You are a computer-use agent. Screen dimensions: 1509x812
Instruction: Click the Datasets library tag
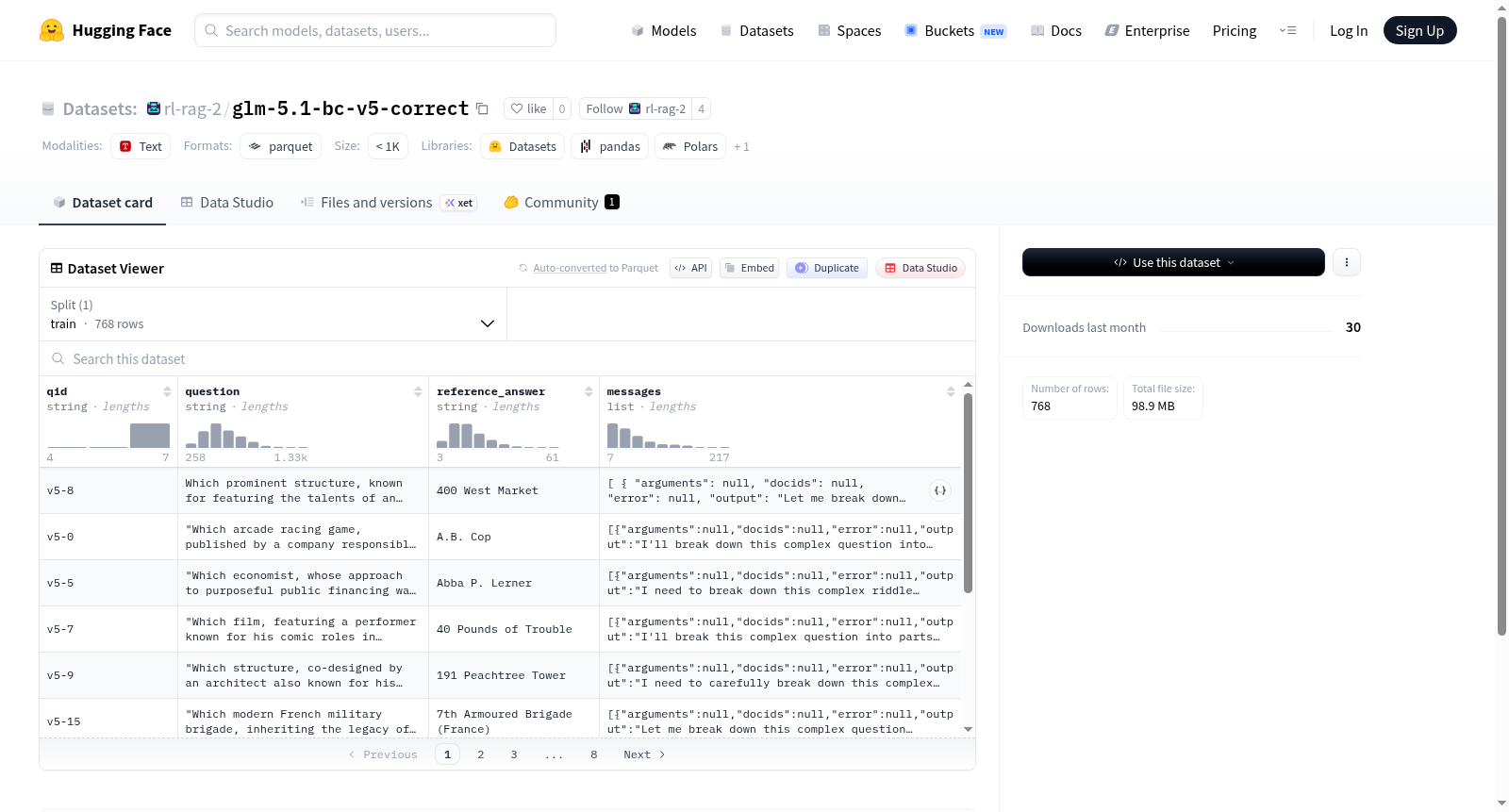click(522, 146)
